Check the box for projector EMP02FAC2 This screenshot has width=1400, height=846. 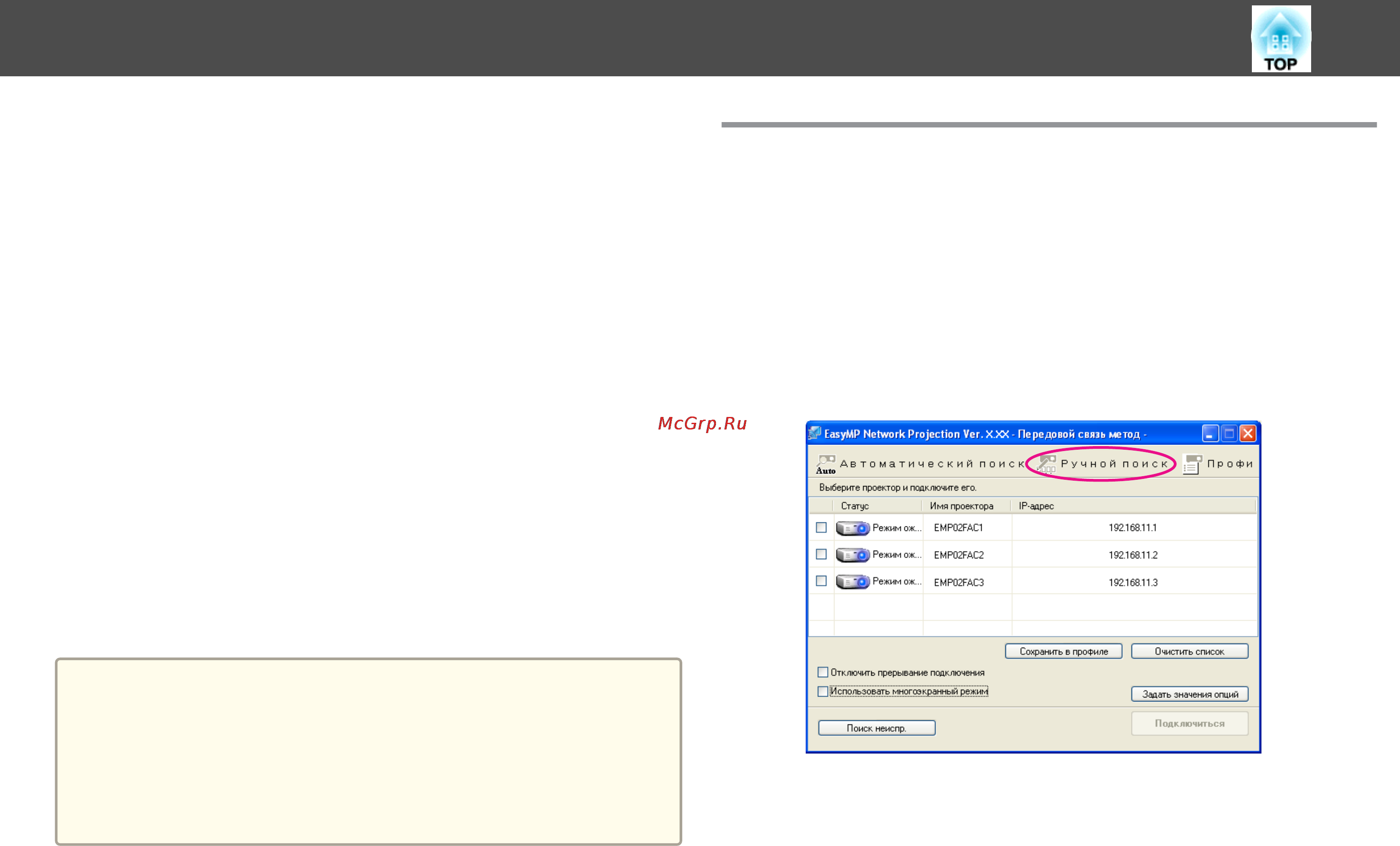(x=821, y=554)
